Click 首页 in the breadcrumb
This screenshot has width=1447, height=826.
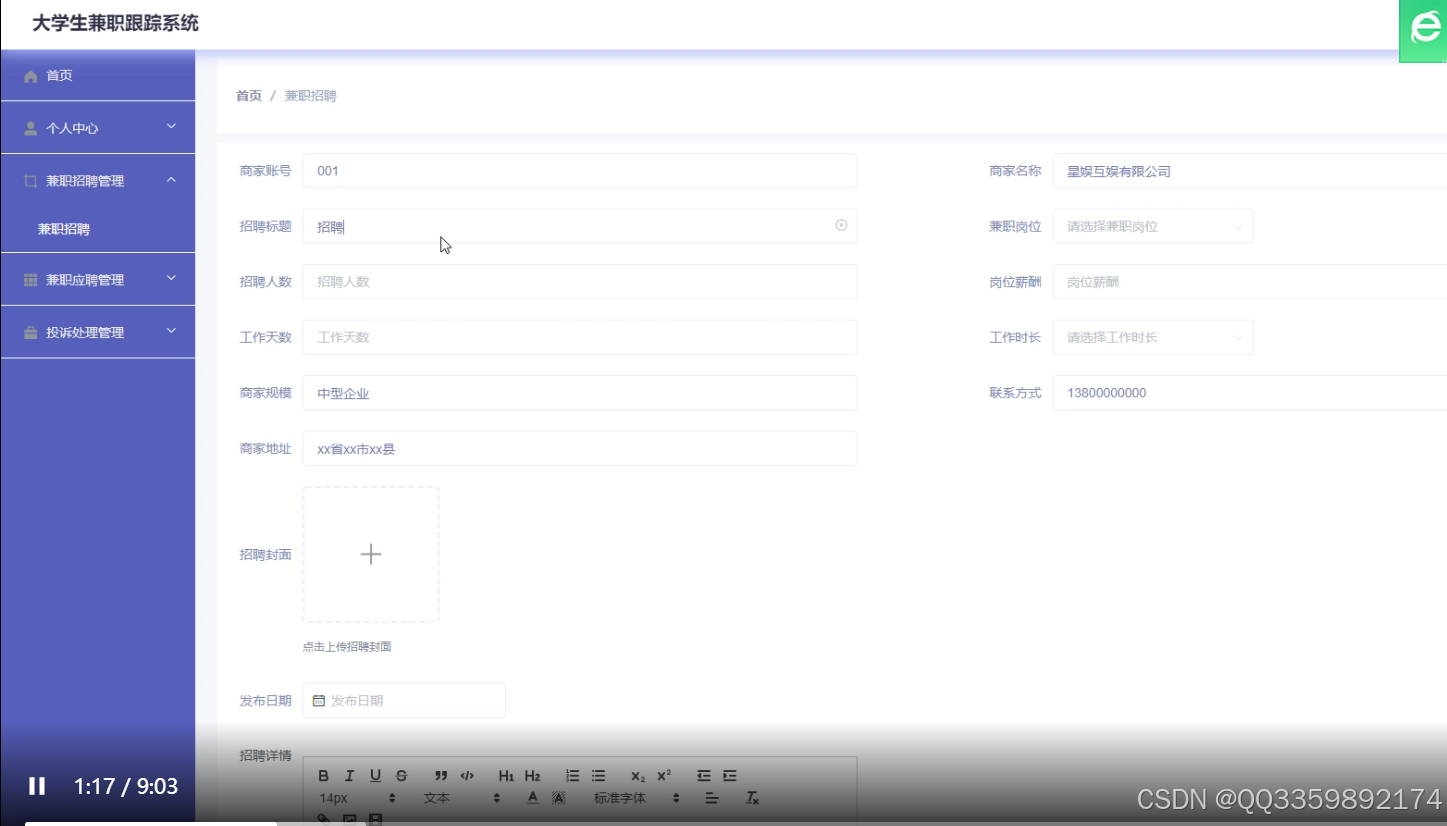[x=249, y=96]
